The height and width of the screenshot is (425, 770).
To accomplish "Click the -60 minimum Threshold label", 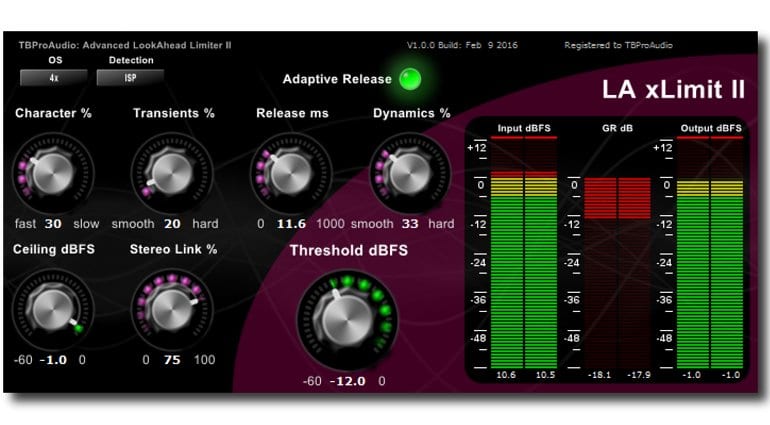I will (312, 381).
